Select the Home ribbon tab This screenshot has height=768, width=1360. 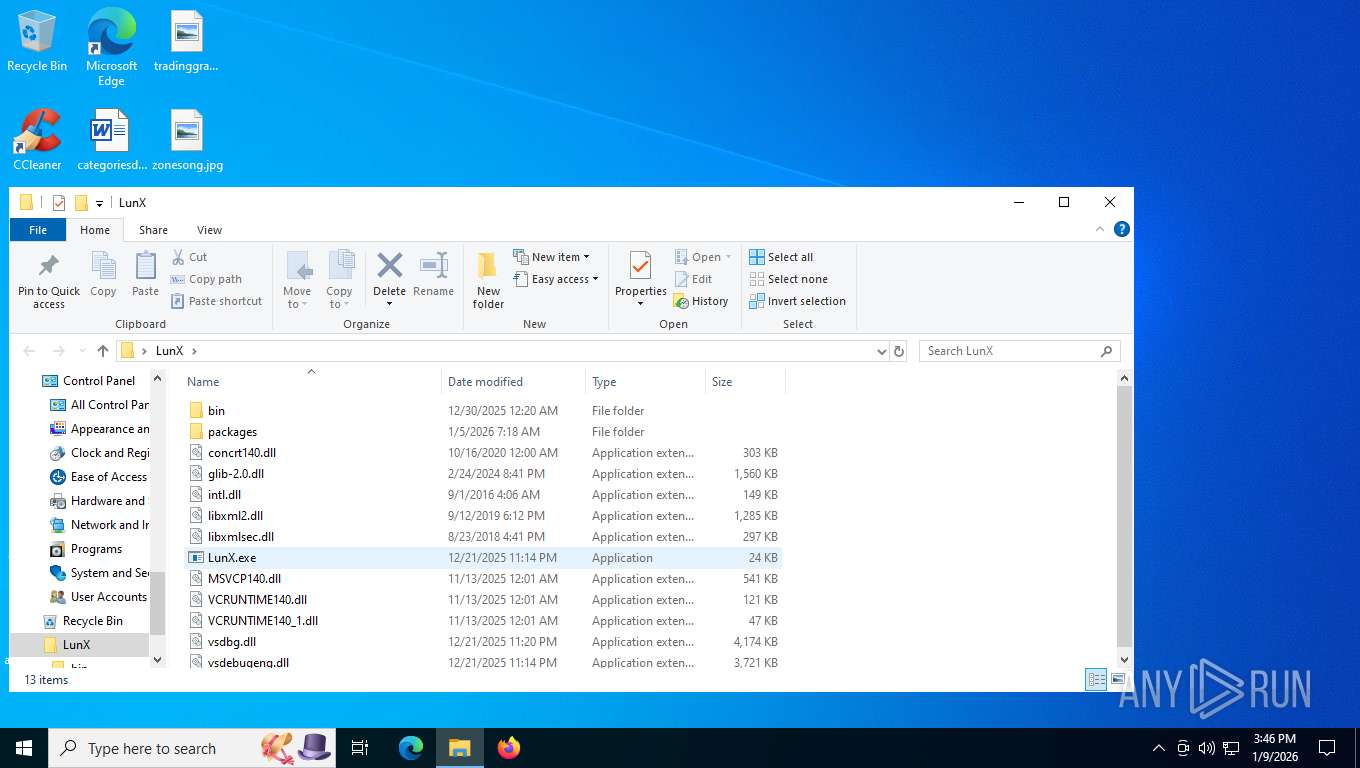(x=95, y=230)
